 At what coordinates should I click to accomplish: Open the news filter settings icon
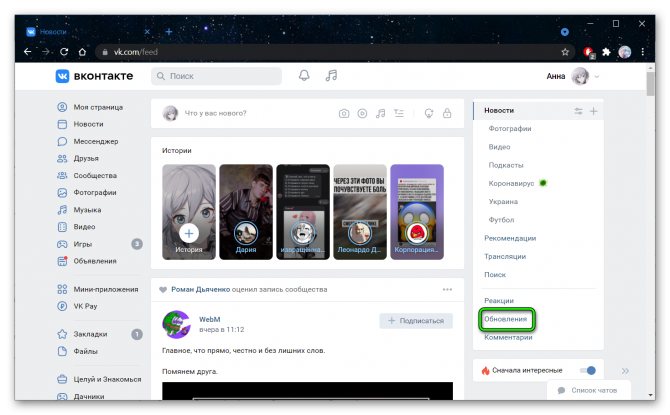(578, 111)
